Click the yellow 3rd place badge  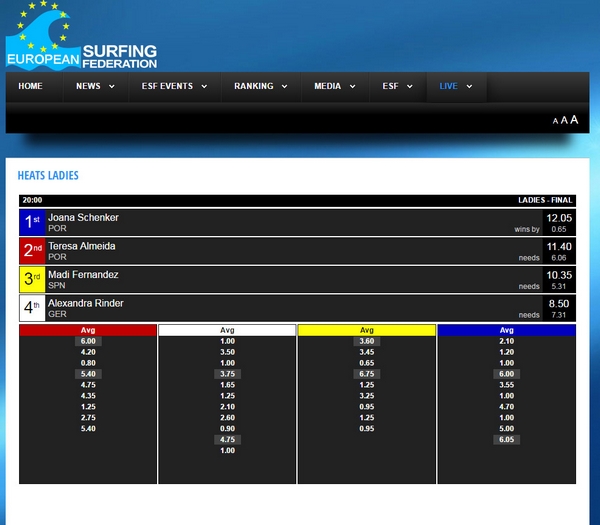point(32,279)
